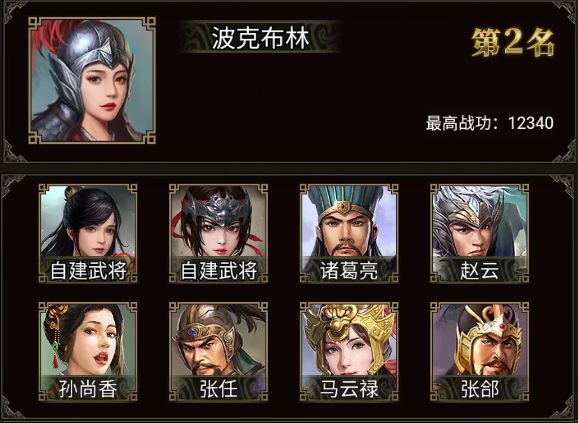Choose the 孙尚香 general portrait
Screen dimensions: 578x423
88,352
